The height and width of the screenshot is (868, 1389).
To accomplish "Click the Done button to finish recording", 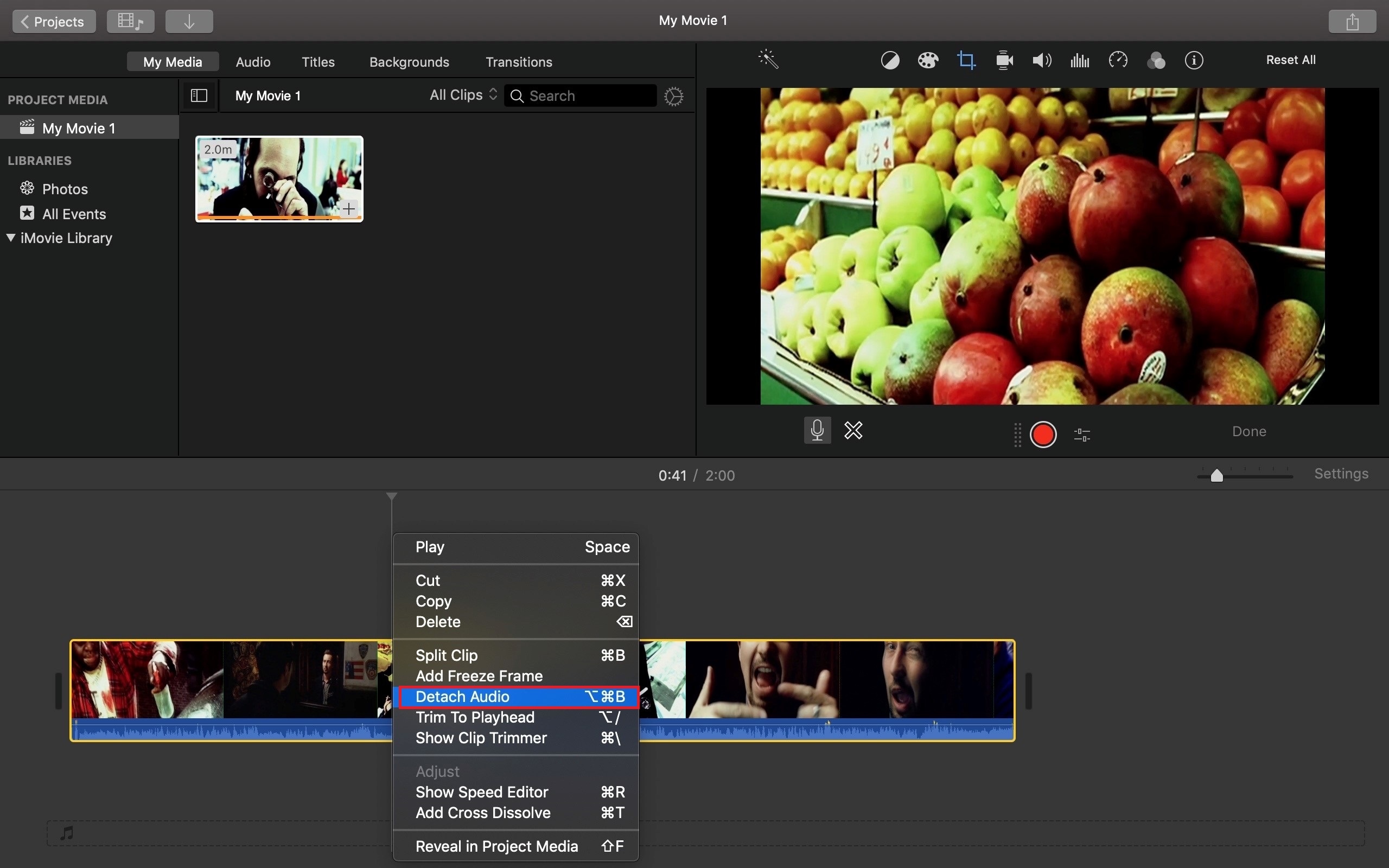I will [1249, 431].
